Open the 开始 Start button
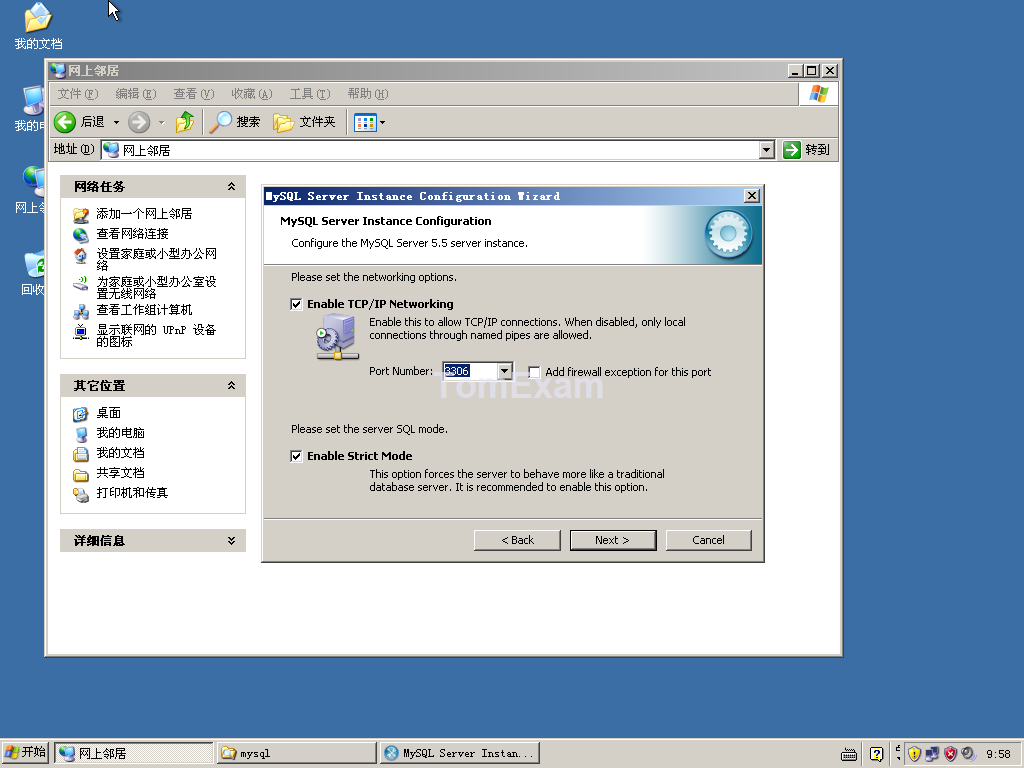1024x768 pixels. pyautogui.click(x=25, y=753)
